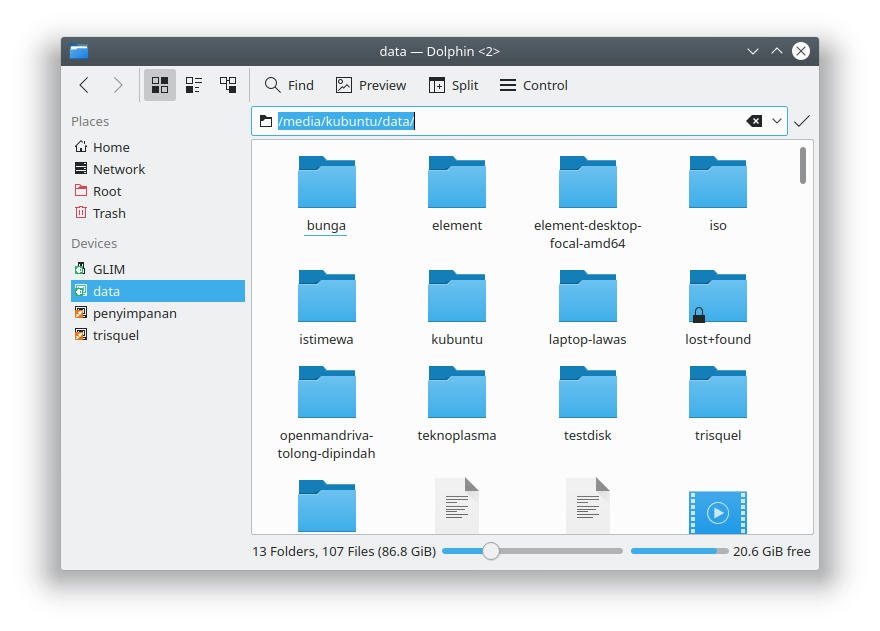Click the Dolphin window icon in titlebar
This screenshot has height=631, width=880.
click(x=79, y=52)
